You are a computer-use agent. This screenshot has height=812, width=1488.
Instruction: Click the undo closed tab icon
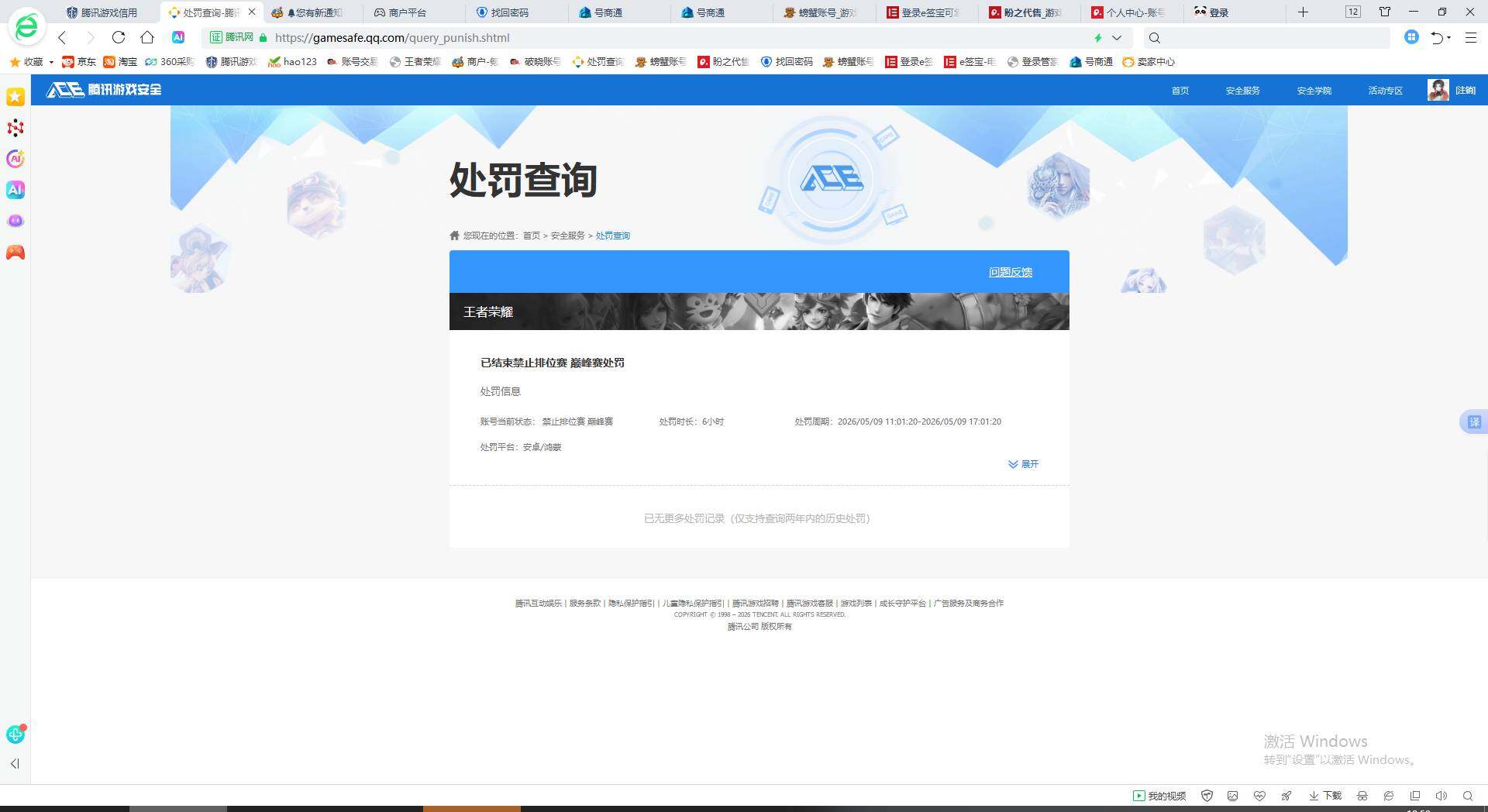point(1438,37)
